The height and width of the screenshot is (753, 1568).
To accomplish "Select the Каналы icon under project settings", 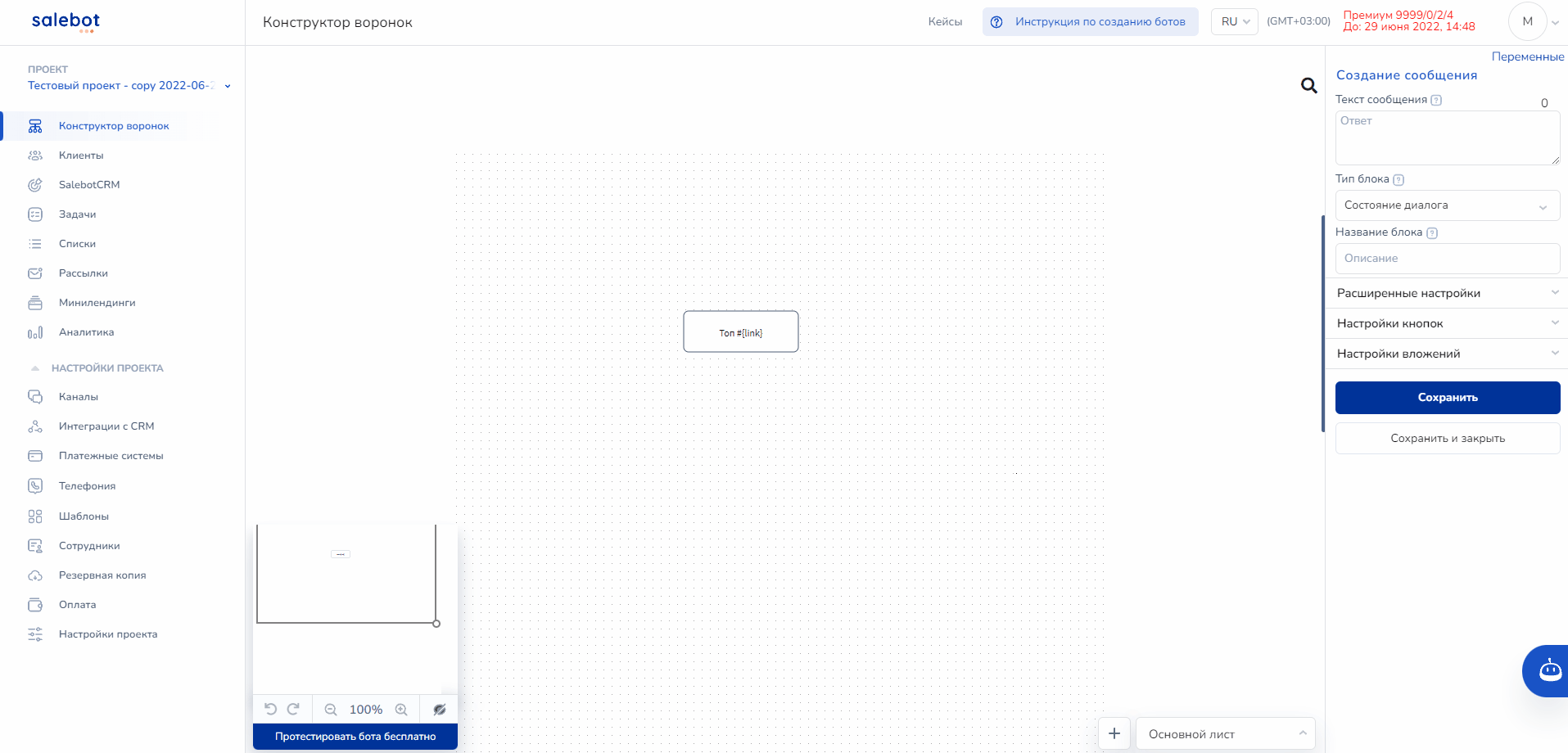I will click(x=35, y=396).
